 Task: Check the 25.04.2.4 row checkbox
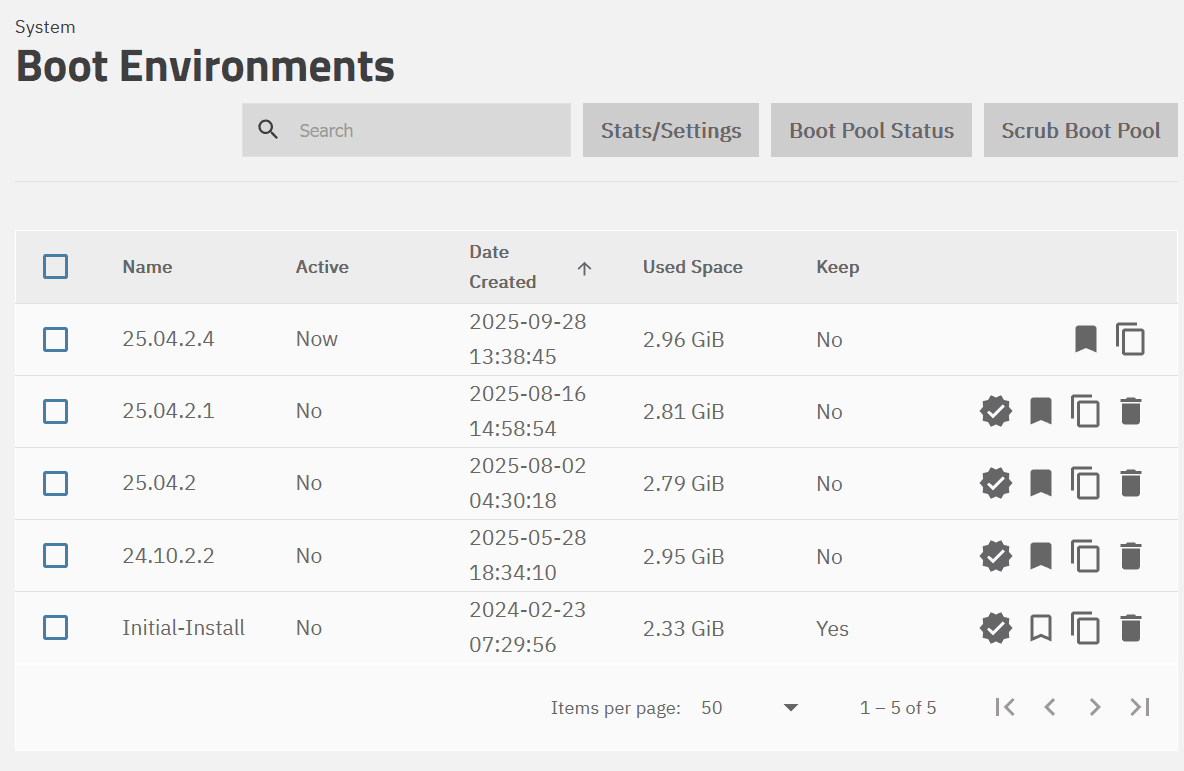coord(56,340)
